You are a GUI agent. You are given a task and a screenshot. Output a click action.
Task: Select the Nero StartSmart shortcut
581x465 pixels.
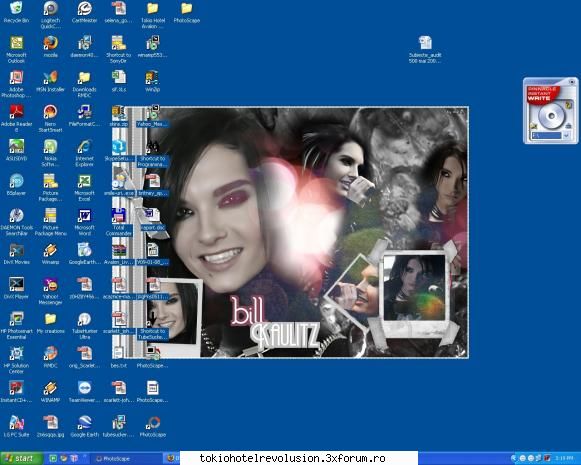click(50, 119)
